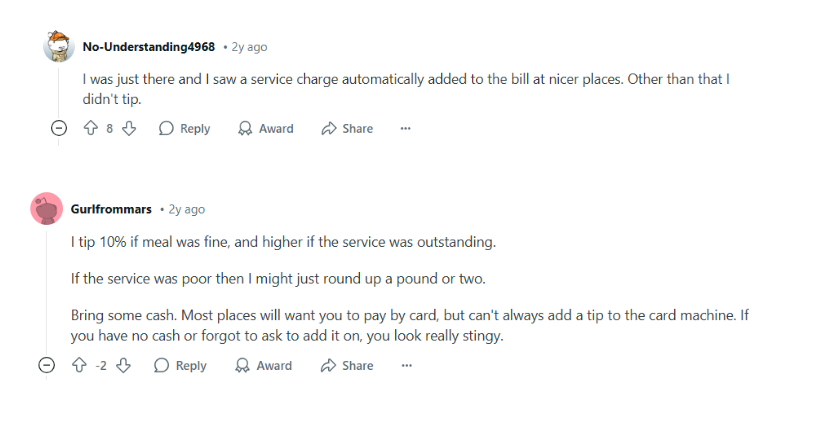Collapse Gurlfrommars's comment thread
Image resolution: width=827 pixels, height=431 pixels.
click(x=46, y=366)
